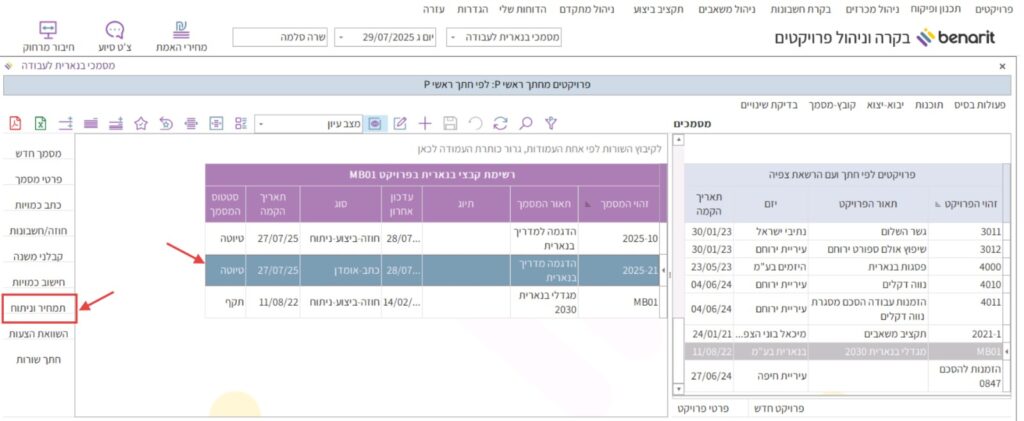Click the pencil edit icon
Viewport: 1024px width, 421px height.
click(x=400, y=123)
